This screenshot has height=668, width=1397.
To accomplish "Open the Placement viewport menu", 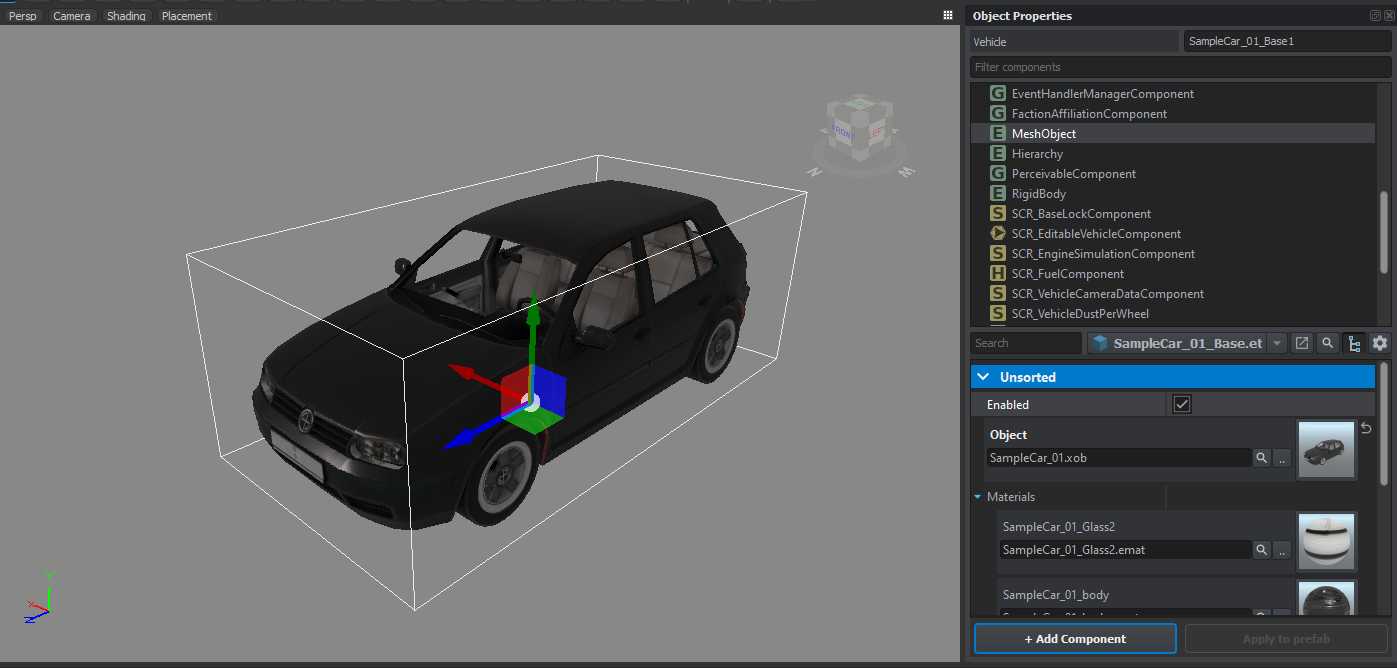I will (x=187, y=16).
